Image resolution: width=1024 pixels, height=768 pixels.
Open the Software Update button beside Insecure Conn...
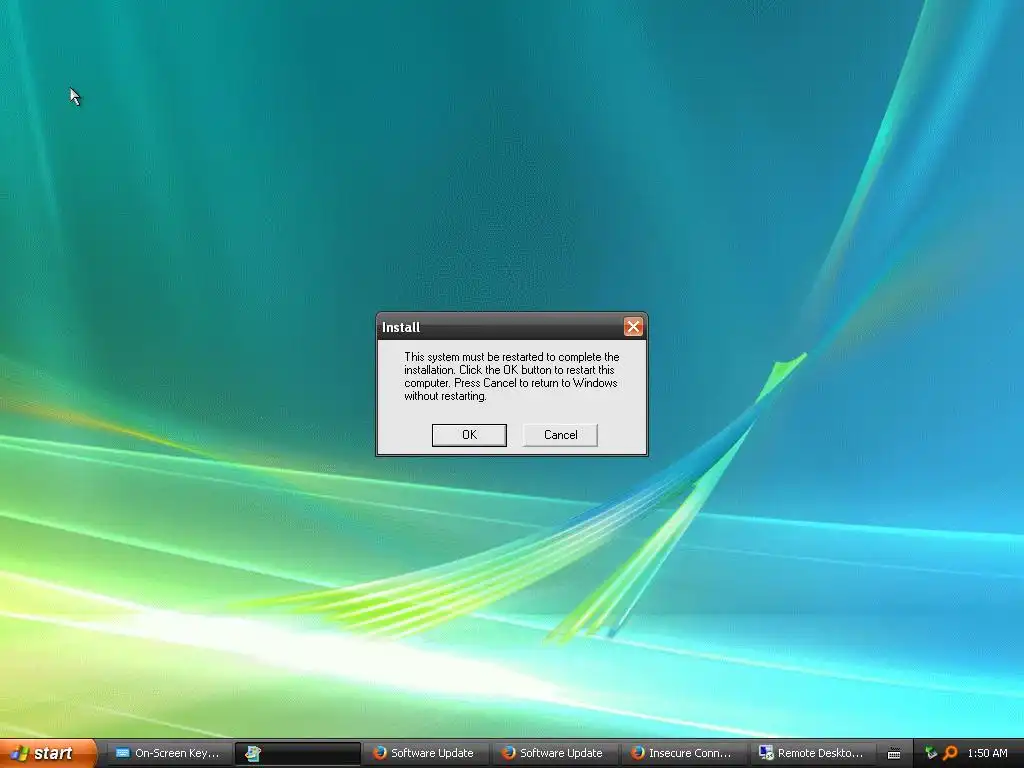click(x=554, y=753)
